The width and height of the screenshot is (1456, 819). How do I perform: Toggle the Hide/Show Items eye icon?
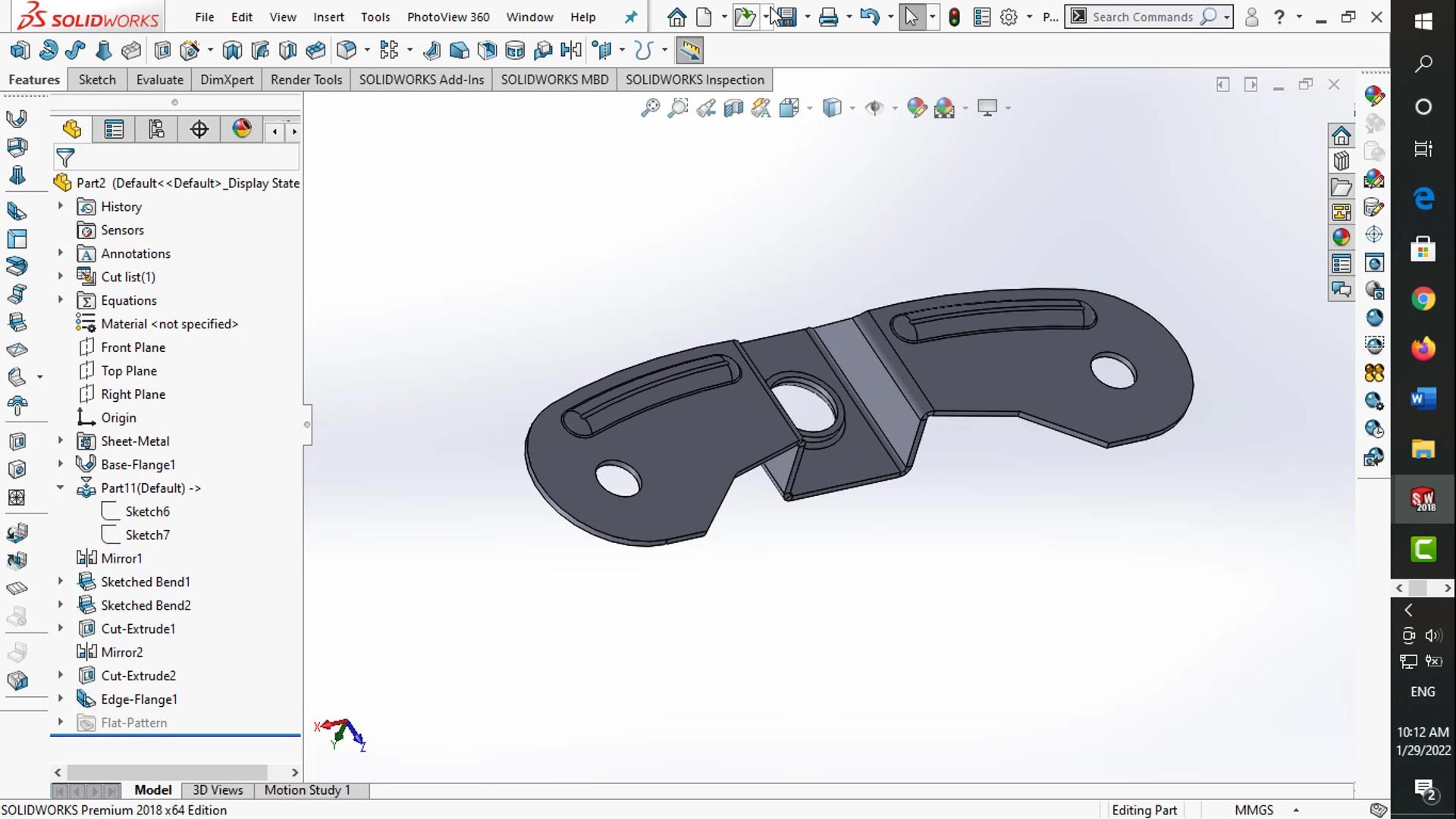[x=874, y=108]
